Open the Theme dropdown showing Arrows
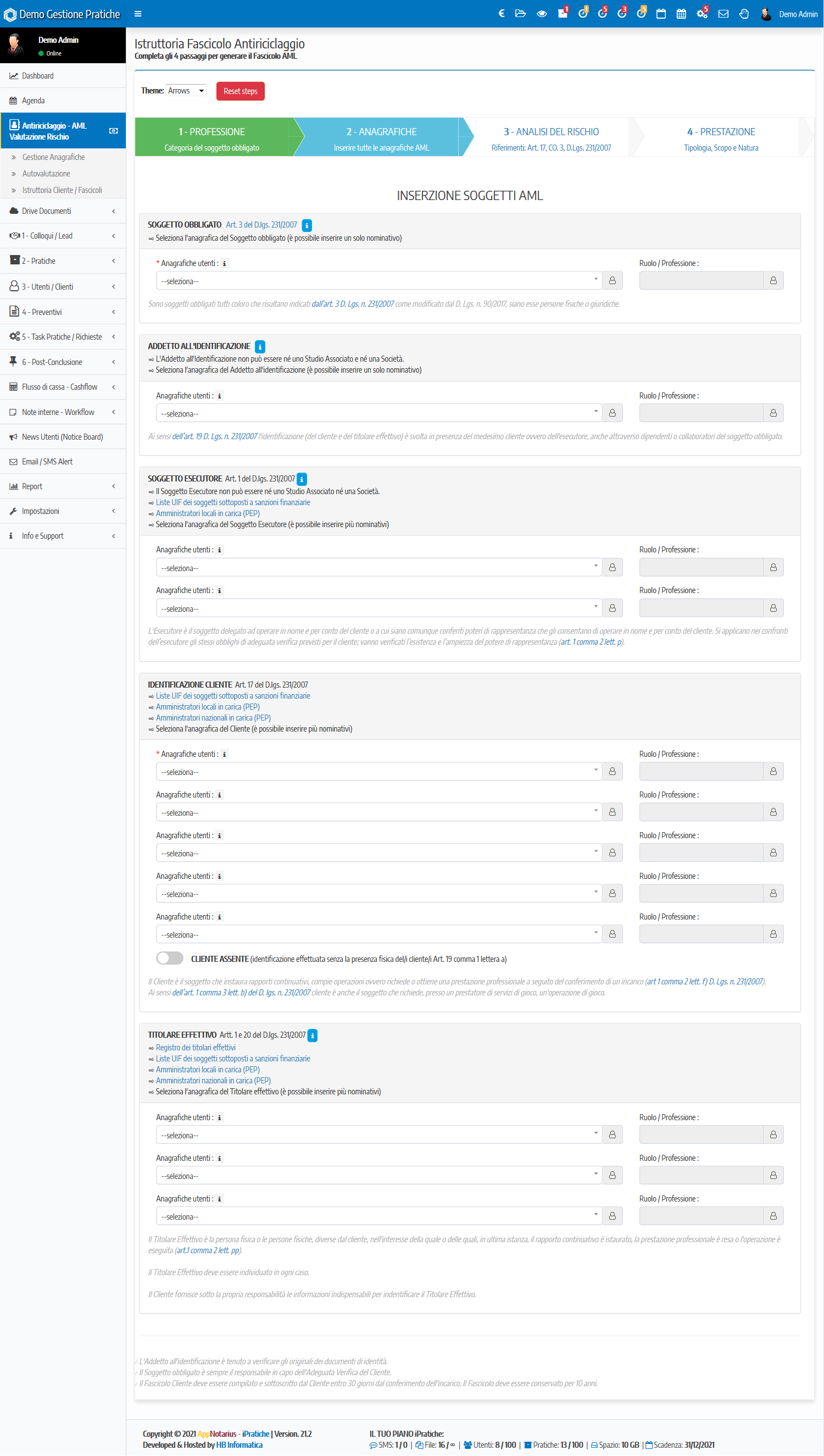The image size is (824, 1456). coord(186,91)
